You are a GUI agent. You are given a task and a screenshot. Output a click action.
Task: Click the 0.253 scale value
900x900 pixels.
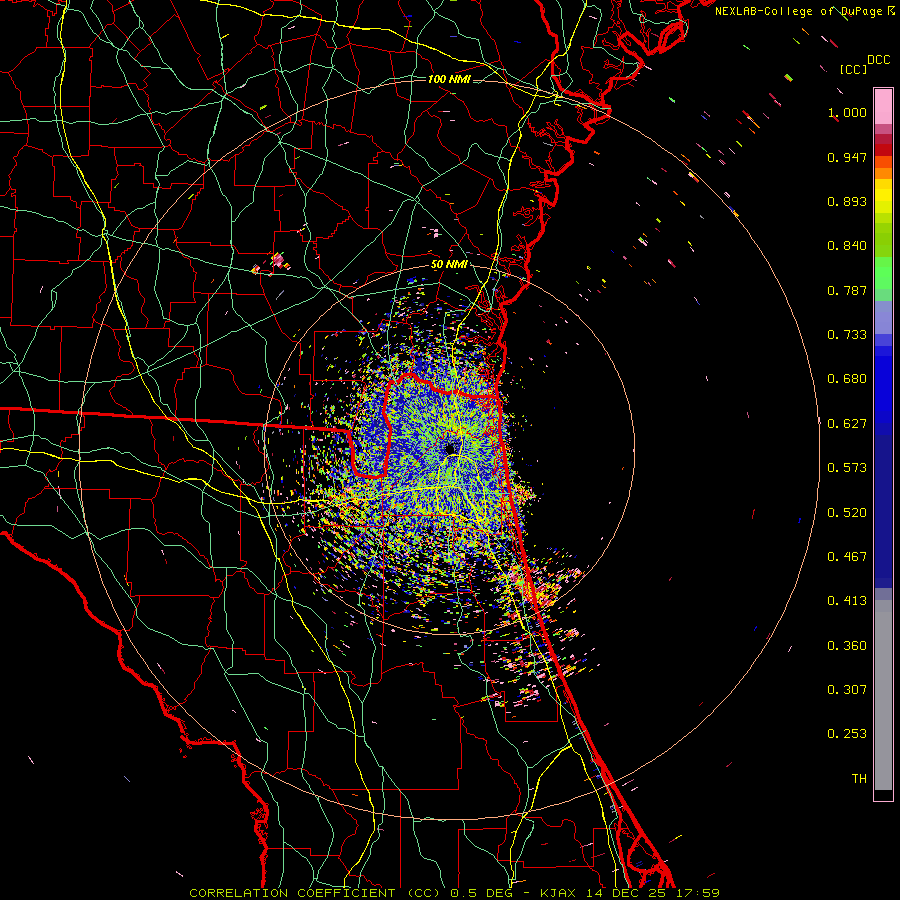pos(847,734)
